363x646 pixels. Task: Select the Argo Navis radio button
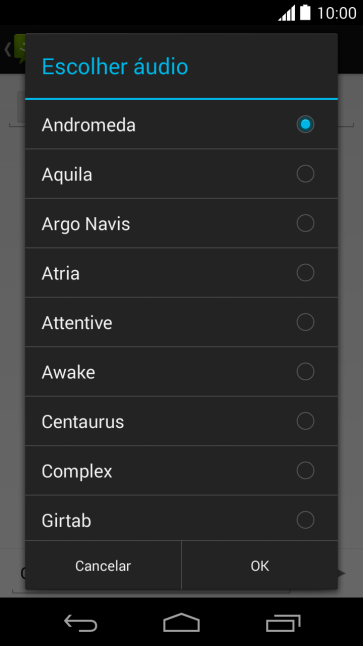click(x=305, y=223)
